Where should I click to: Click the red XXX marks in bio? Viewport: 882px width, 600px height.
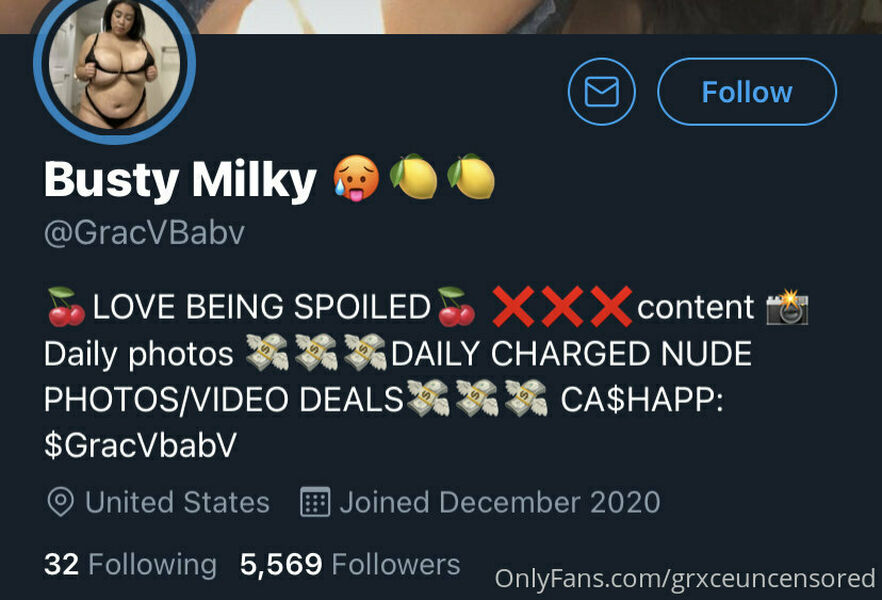(562, 306)
